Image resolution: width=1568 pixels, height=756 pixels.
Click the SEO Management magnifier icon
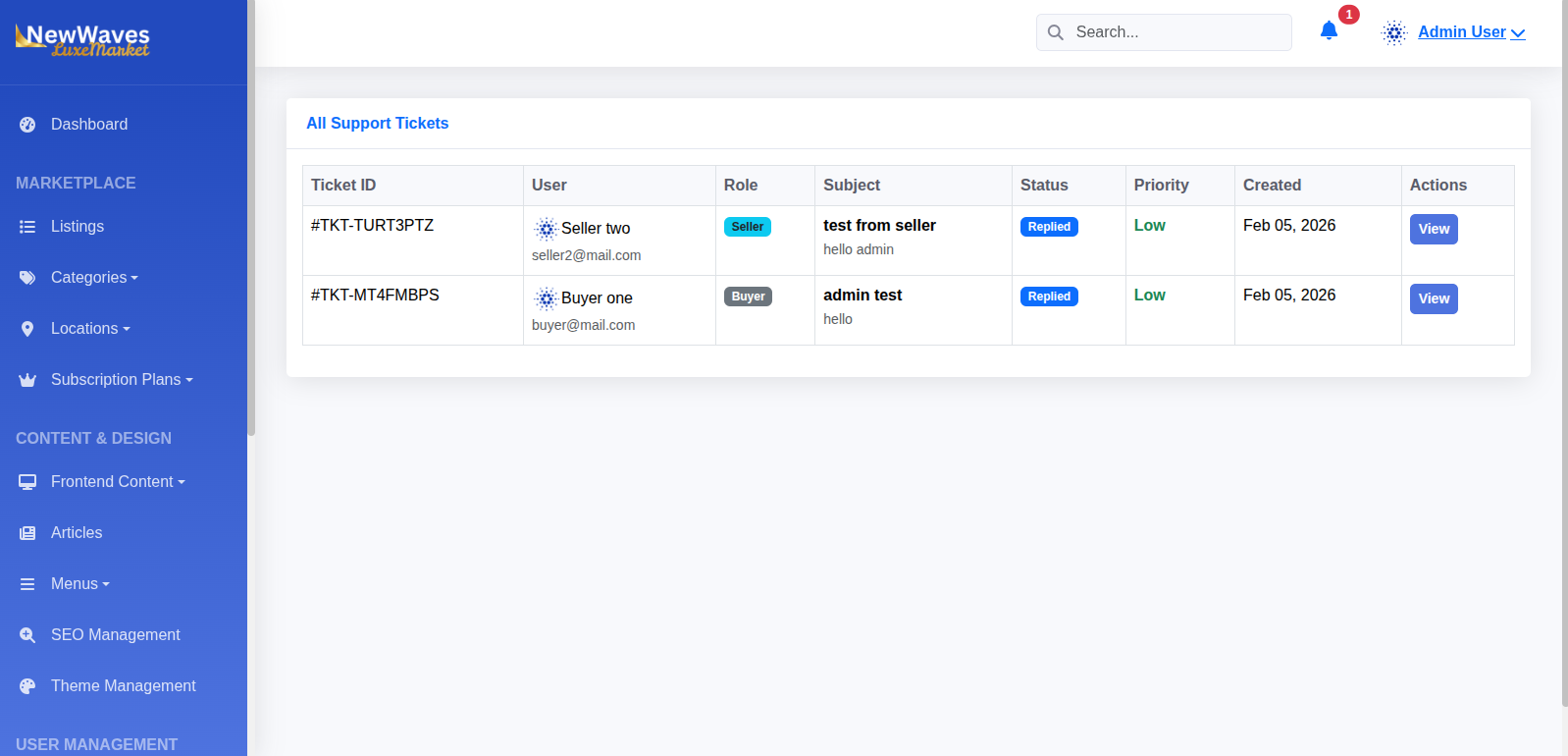(x=27, y=635)
